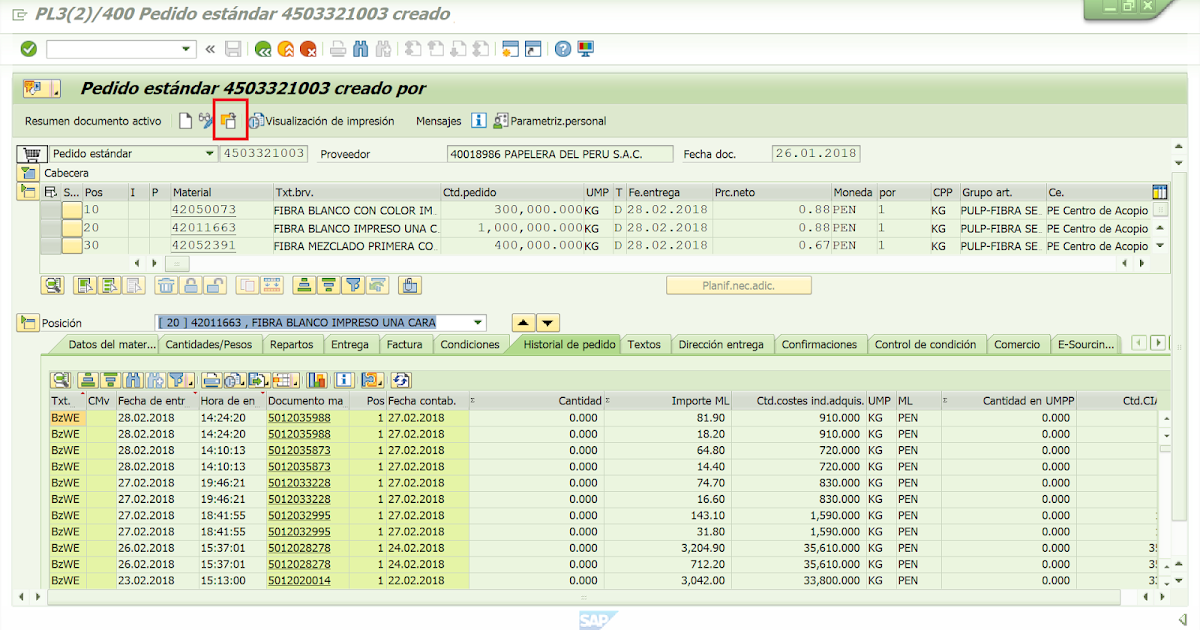Image resolution: width=1200 pixels, height=630 pixels.
Task: Click the Other Purchase Order icon
Action: [x=229, y=121]
